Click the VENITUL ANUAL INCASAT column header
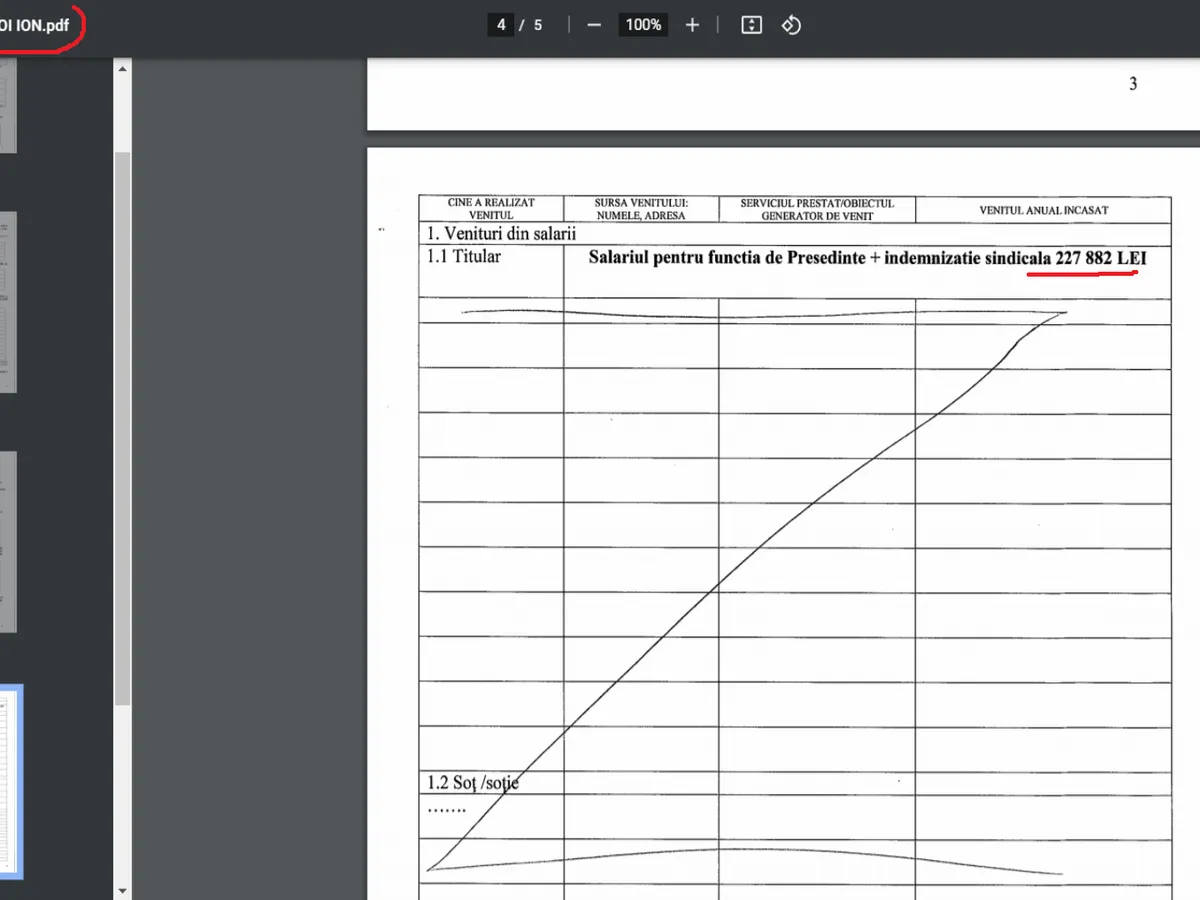Image resolution: width=1200 pixels, height=900 pixels. tap(1042, 210)
